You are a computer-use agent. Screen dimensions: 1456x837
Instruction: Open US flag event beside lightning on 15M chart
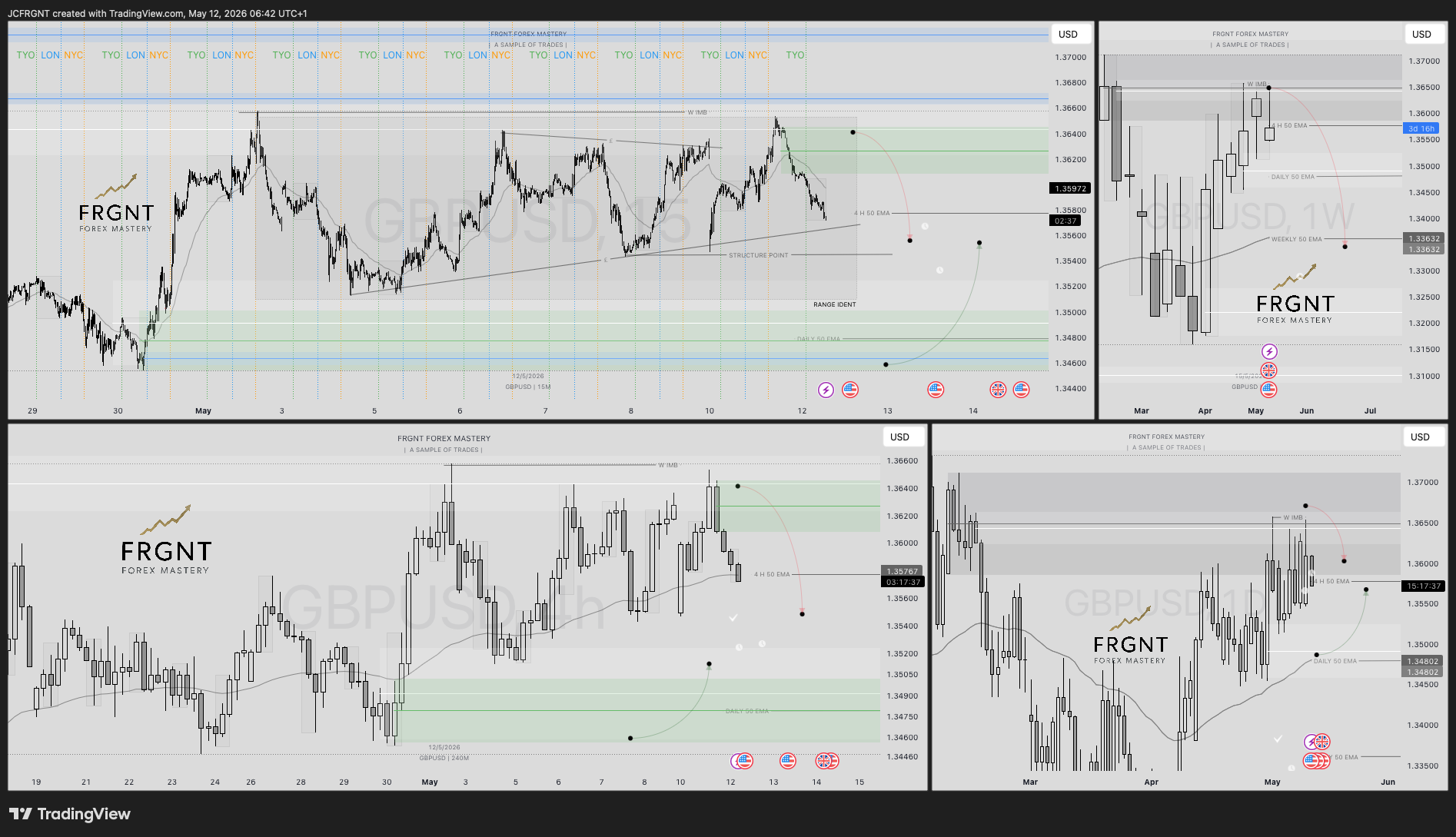(x=850, y=390)
